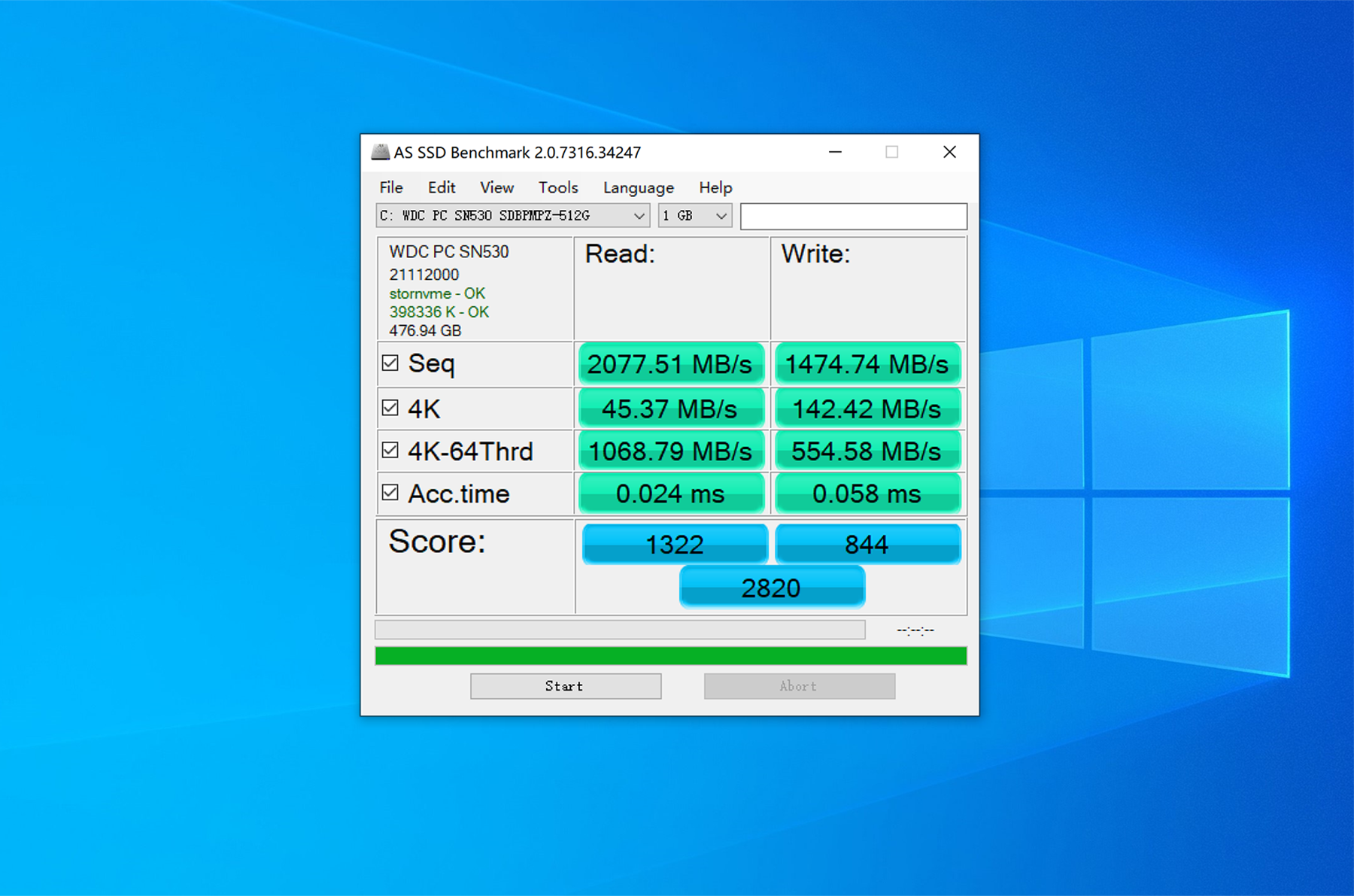This screenshot has width=1354, height=896.
Task: Click the AS SSD Benchmark title bar icon
Action: pos(381,152)
